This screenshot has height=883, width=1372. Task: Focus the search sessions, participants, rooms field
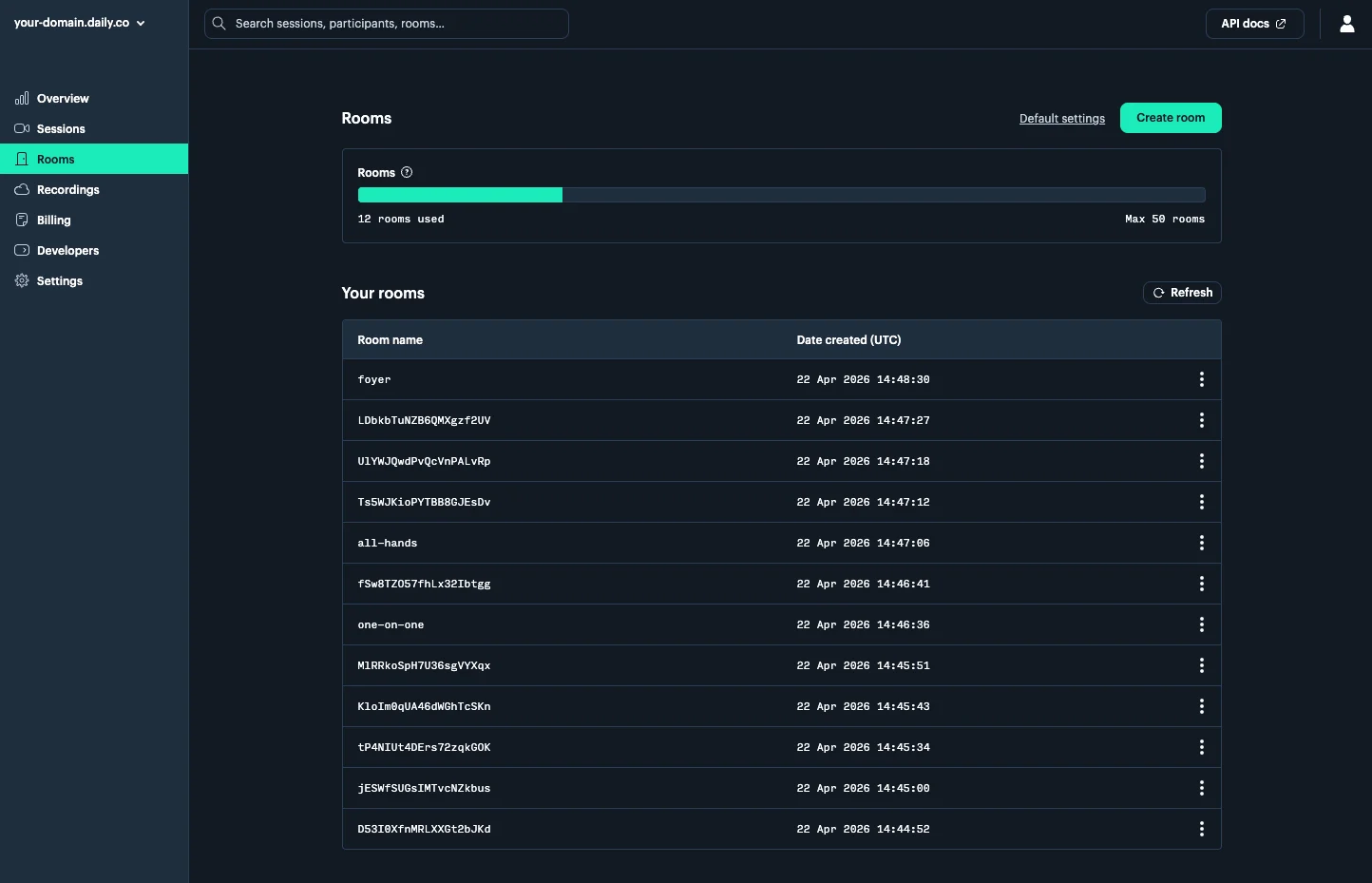pyautogui.click(x=387, y=24)
